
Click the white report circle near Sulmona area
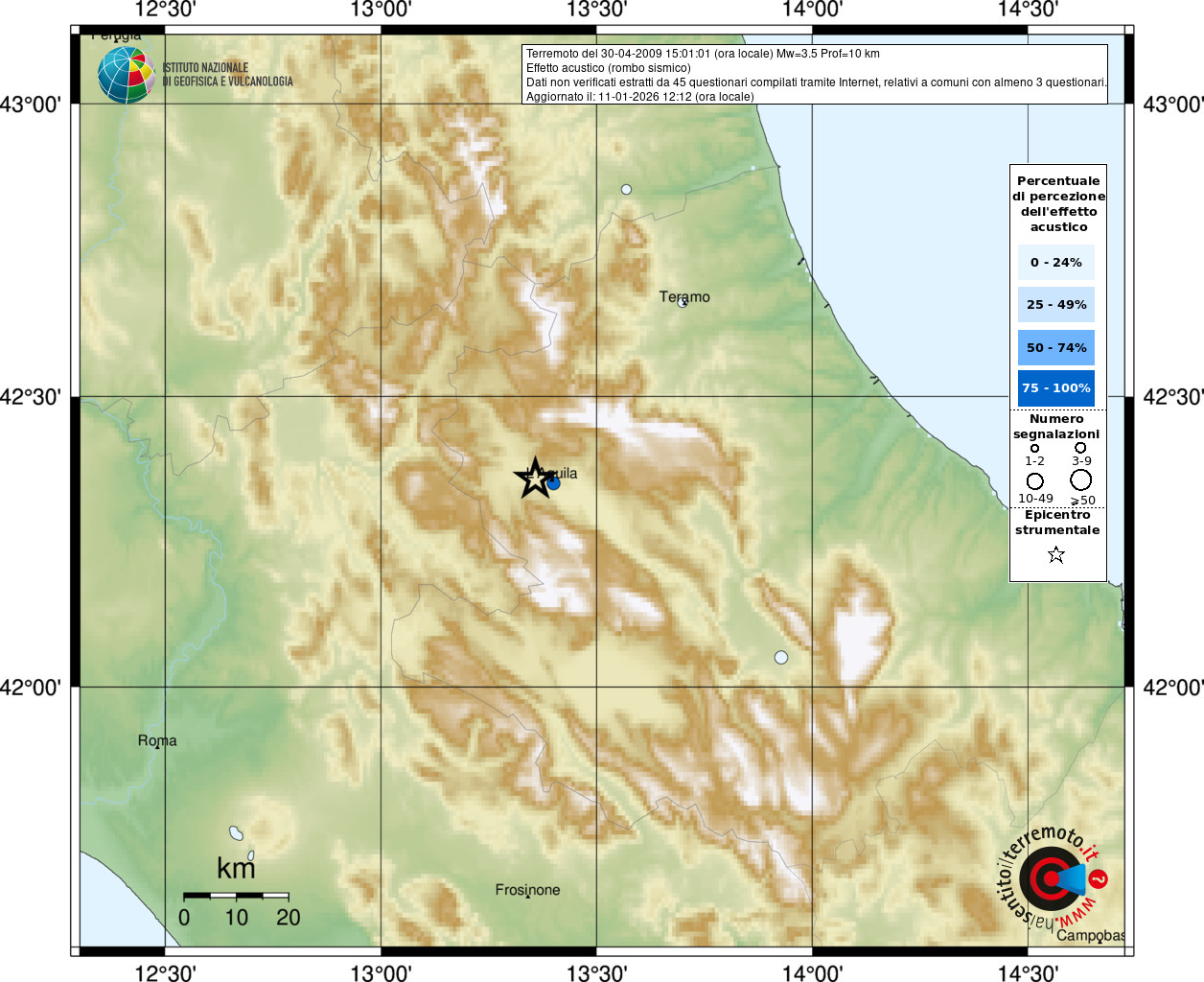[x=781, y=657]
